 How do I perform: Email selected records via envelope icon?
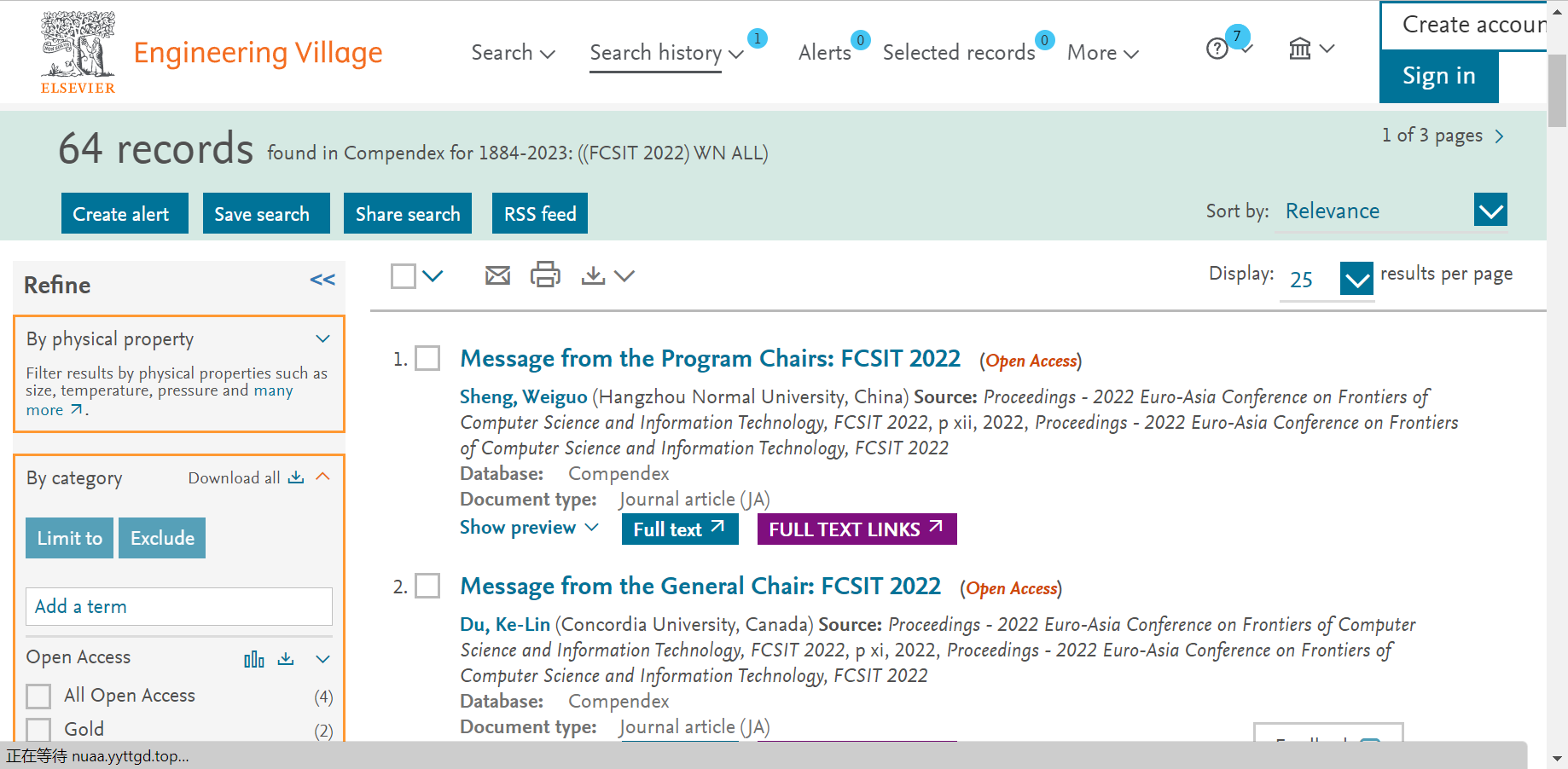pos(497,275)
